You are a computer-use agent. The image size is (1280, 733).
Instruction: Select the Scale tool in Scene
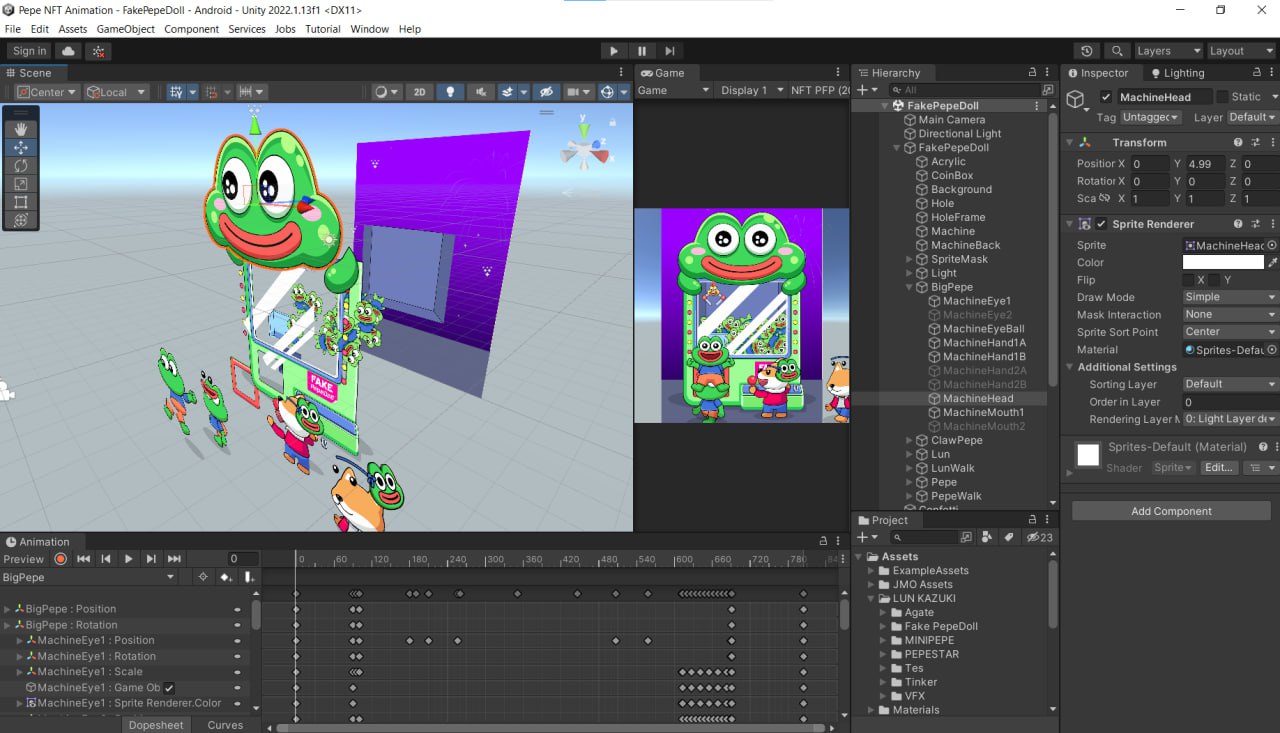coord(21,183)
